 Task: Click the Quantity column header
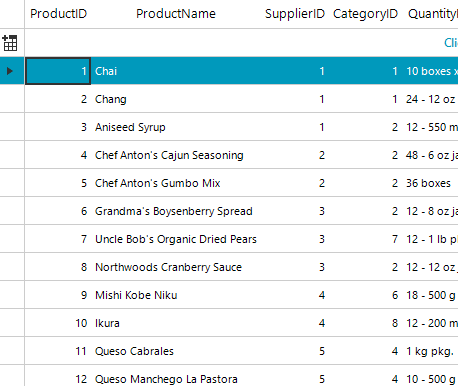coord(432,14)
